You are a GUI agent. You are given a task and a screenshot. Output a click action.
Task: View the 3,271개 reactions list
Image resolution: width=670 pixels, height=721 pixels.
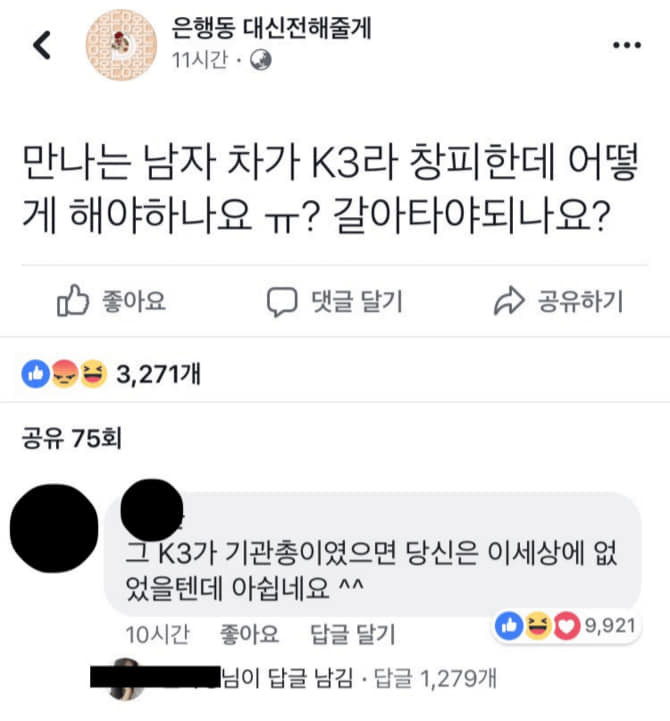pos(158,374)
